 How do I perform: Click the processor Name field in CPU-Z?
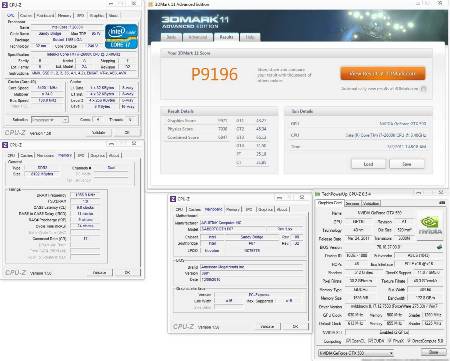[67, 27]
